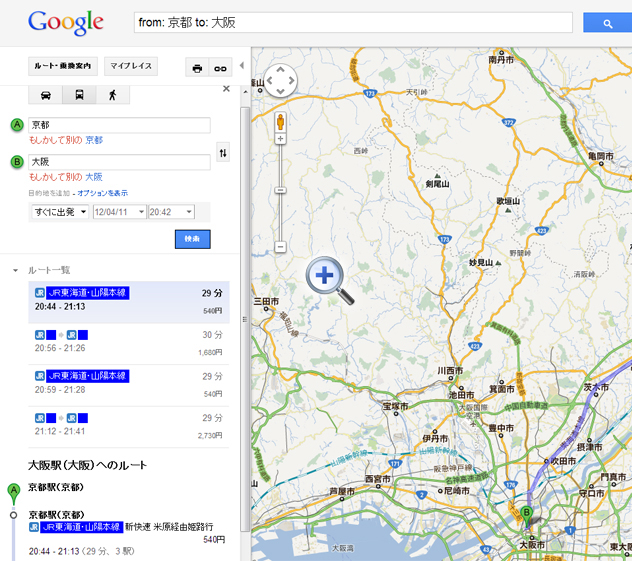Click the 1,680円 fare text
This screenshot has height=561, width=632.
[210, 353]
